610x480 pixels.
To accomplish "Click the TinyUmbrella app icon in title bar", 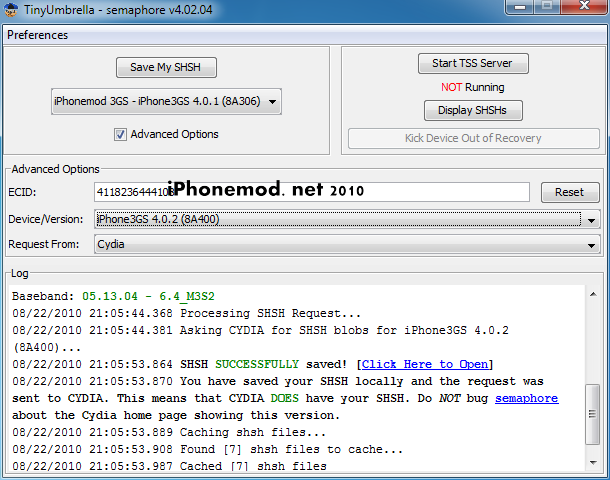I will pyautogui.click(x=11, y=9).
